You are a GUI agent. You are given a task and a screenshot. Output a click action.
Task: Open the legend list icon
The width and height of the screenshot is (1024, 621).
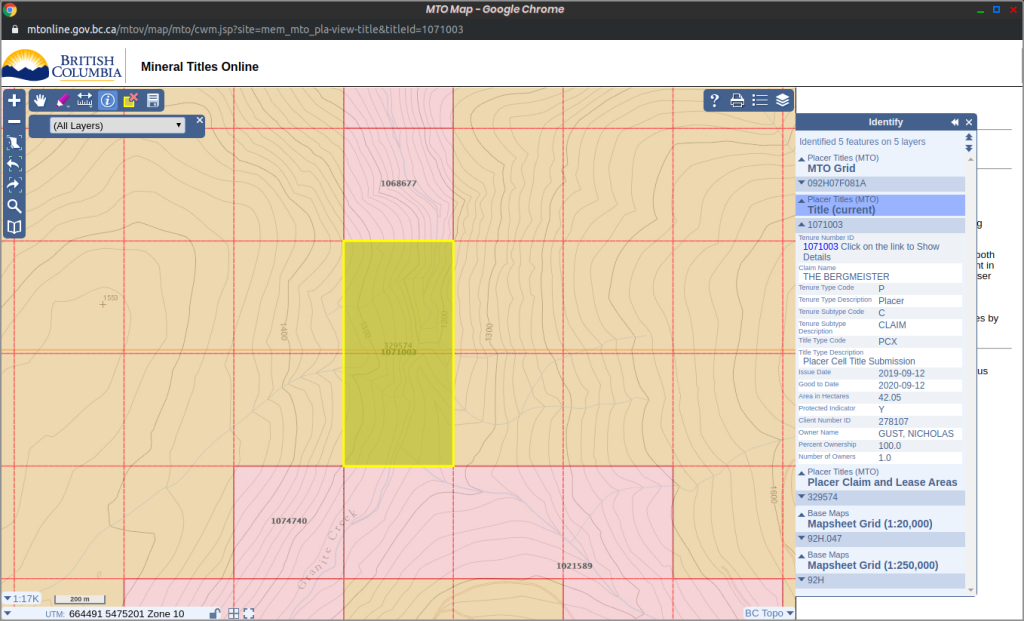pyautogui.click(x=760, y=100)
